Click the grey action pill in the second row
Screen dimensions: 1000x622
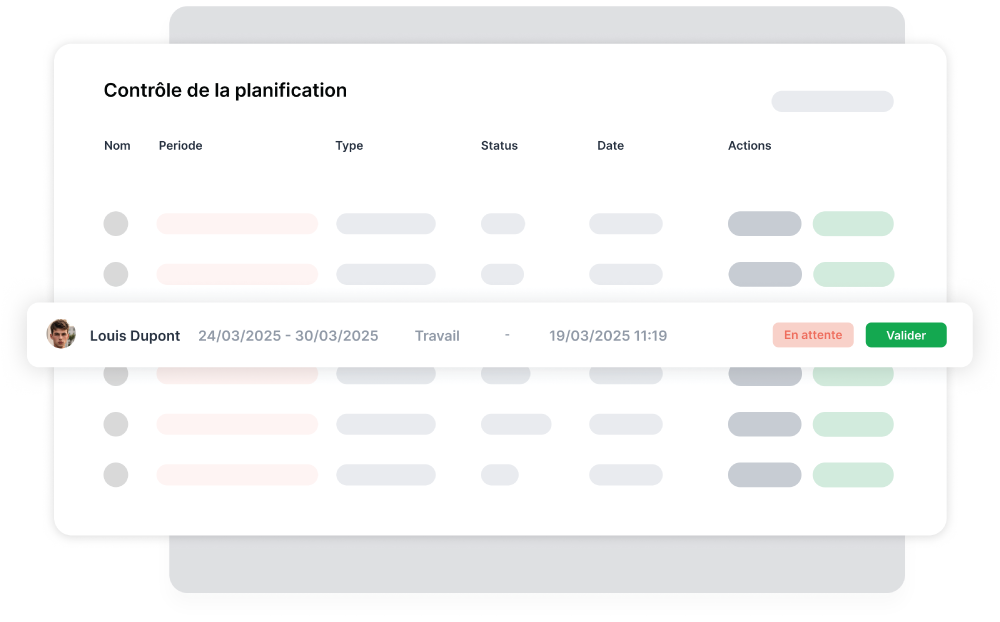(x=765, y=274)
